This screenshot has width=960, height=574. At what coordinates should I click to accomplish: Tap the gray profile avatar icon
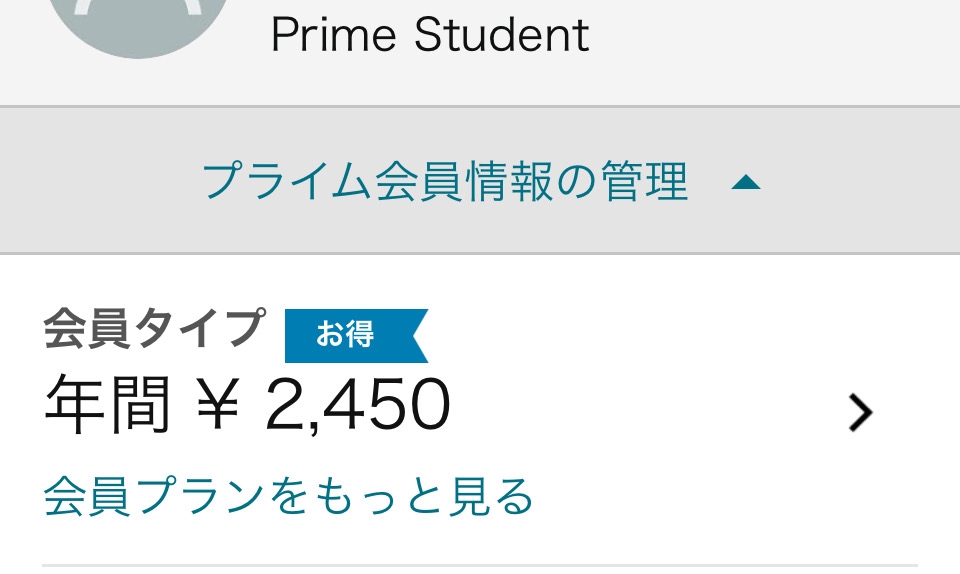[x=140, y=22]
